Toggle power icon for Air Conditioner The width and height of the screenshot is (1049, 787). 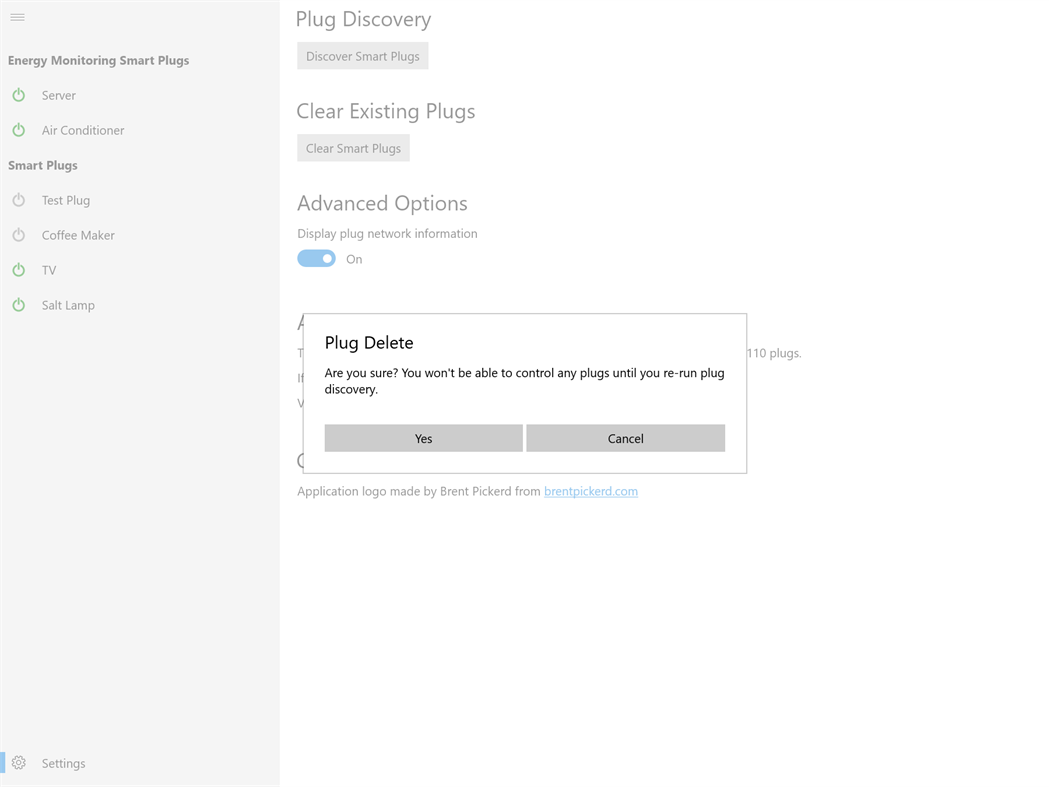tap(18, 130)
